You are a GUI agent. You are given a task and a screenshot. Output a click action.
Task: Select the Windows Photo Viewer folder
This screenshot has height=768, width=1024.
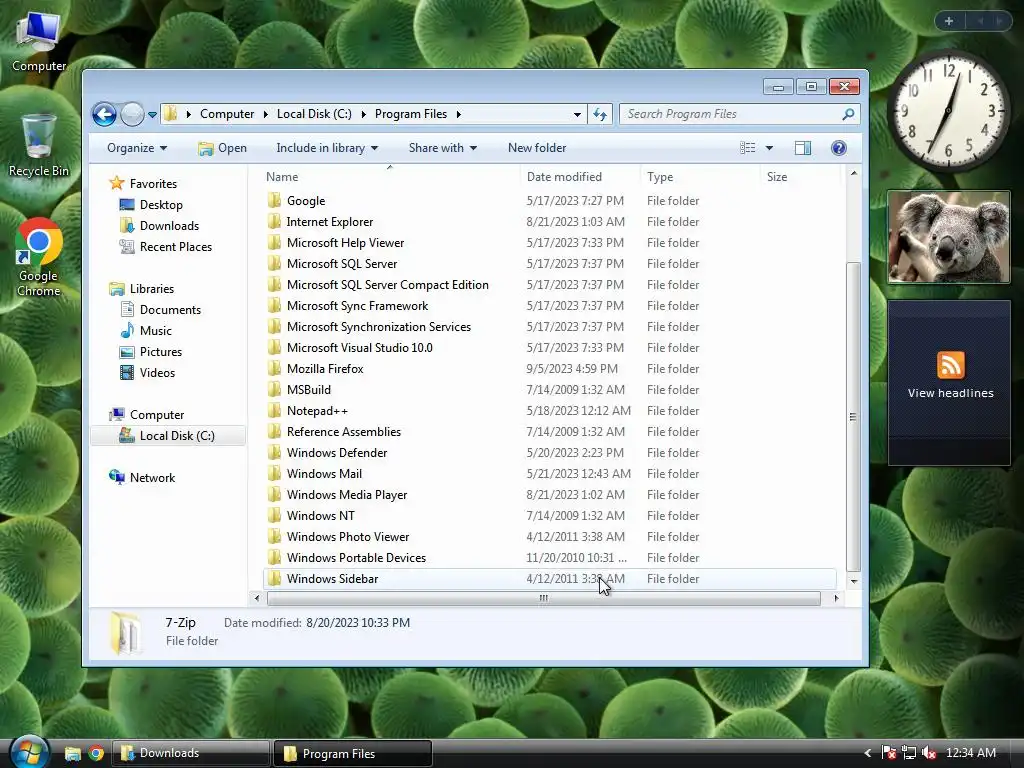tap(347, 537)
